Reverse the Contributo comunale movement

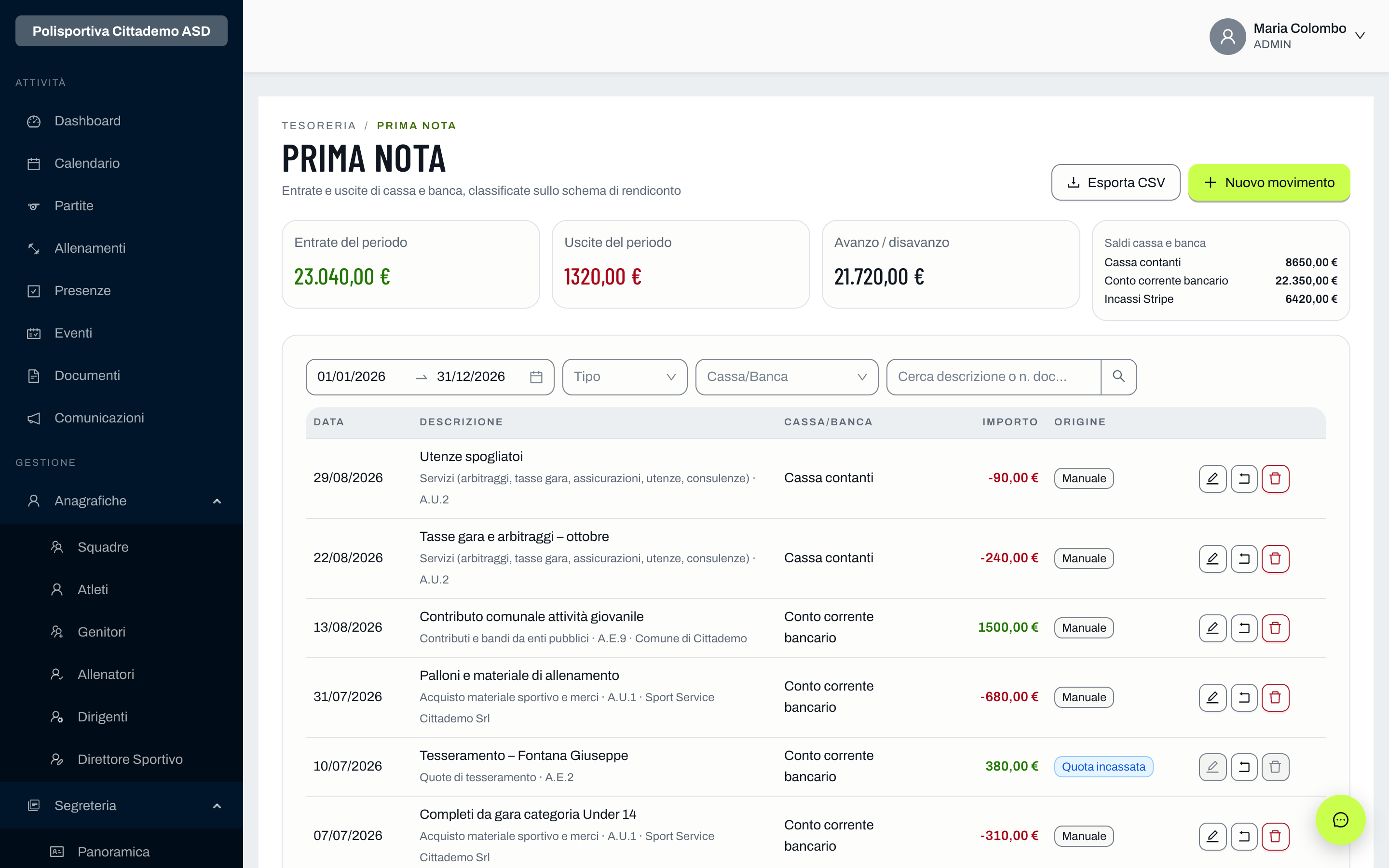click(x=1244, y=627)
